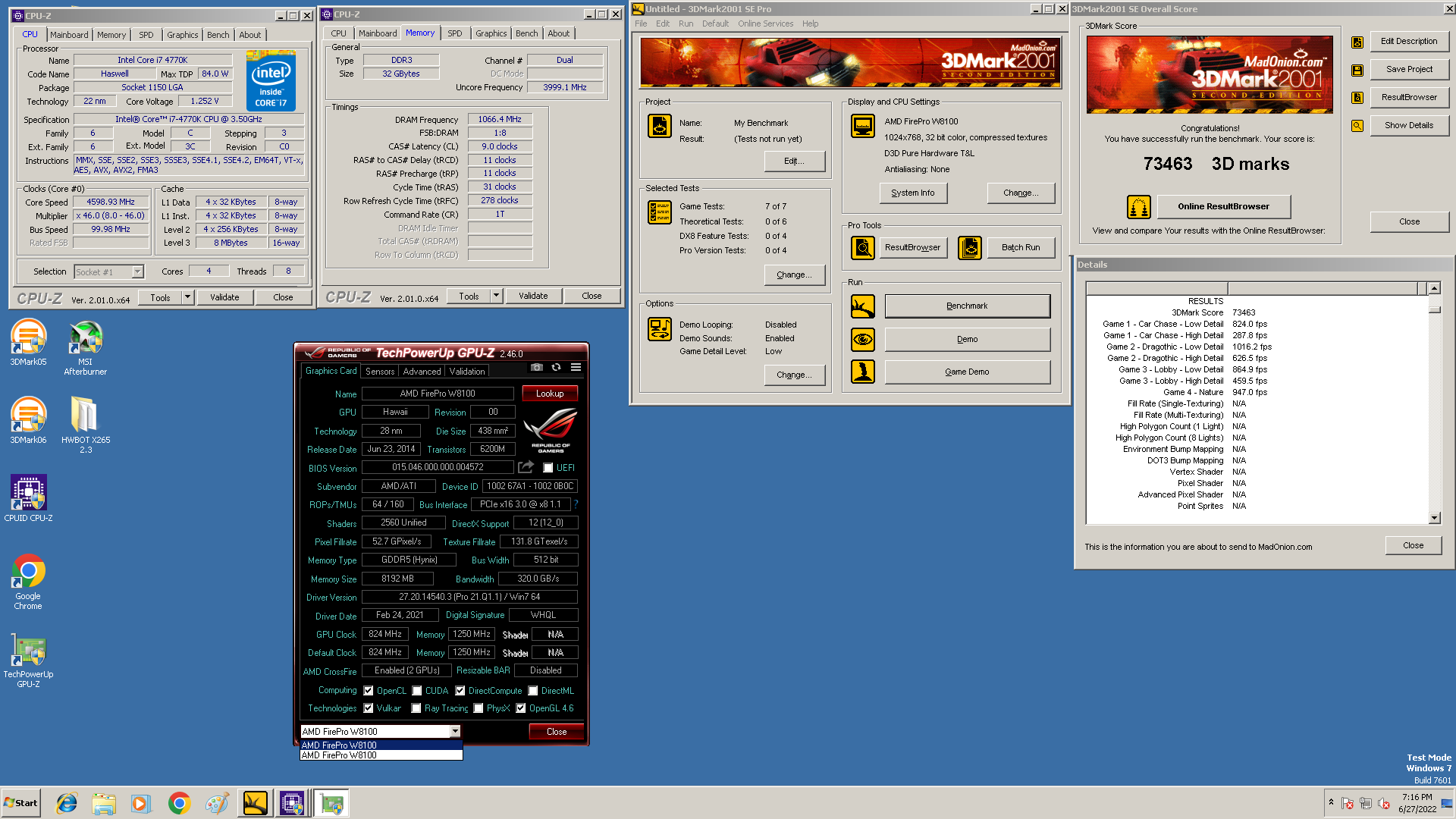Click the Benchmark button
1456x819 pixels.
coord(967,306)
